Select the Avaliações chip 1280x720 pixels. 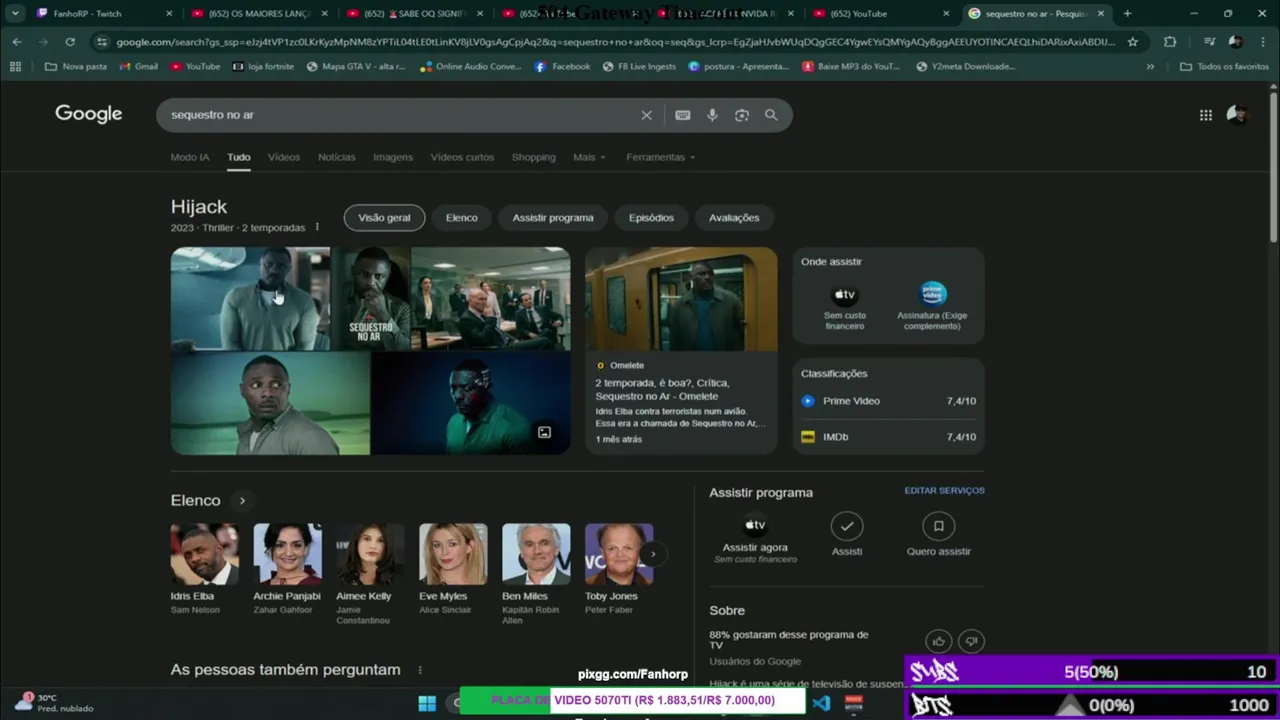[734, 218]
